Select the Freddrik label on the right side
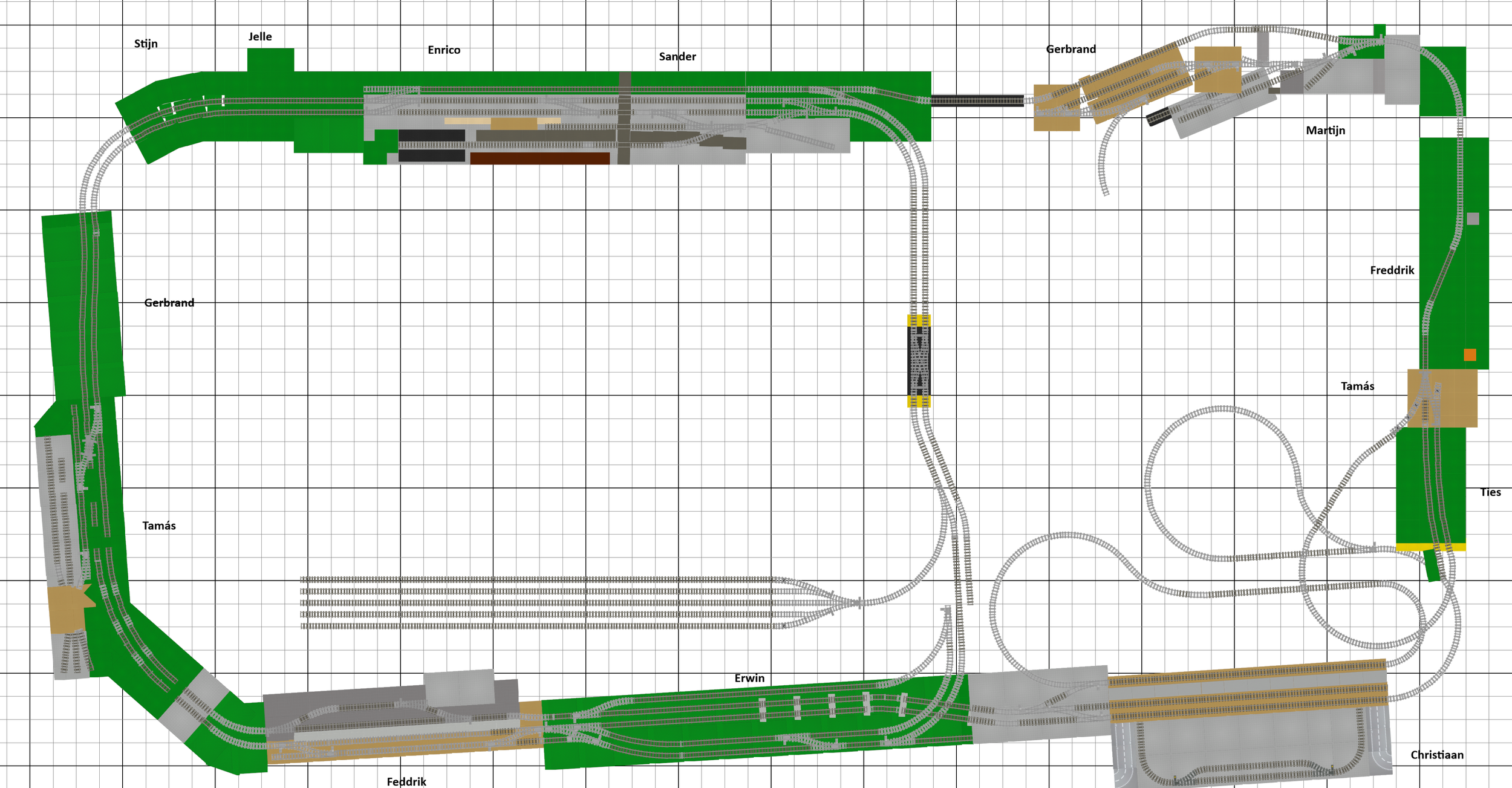1512x788 pixels. (1392, 270)
